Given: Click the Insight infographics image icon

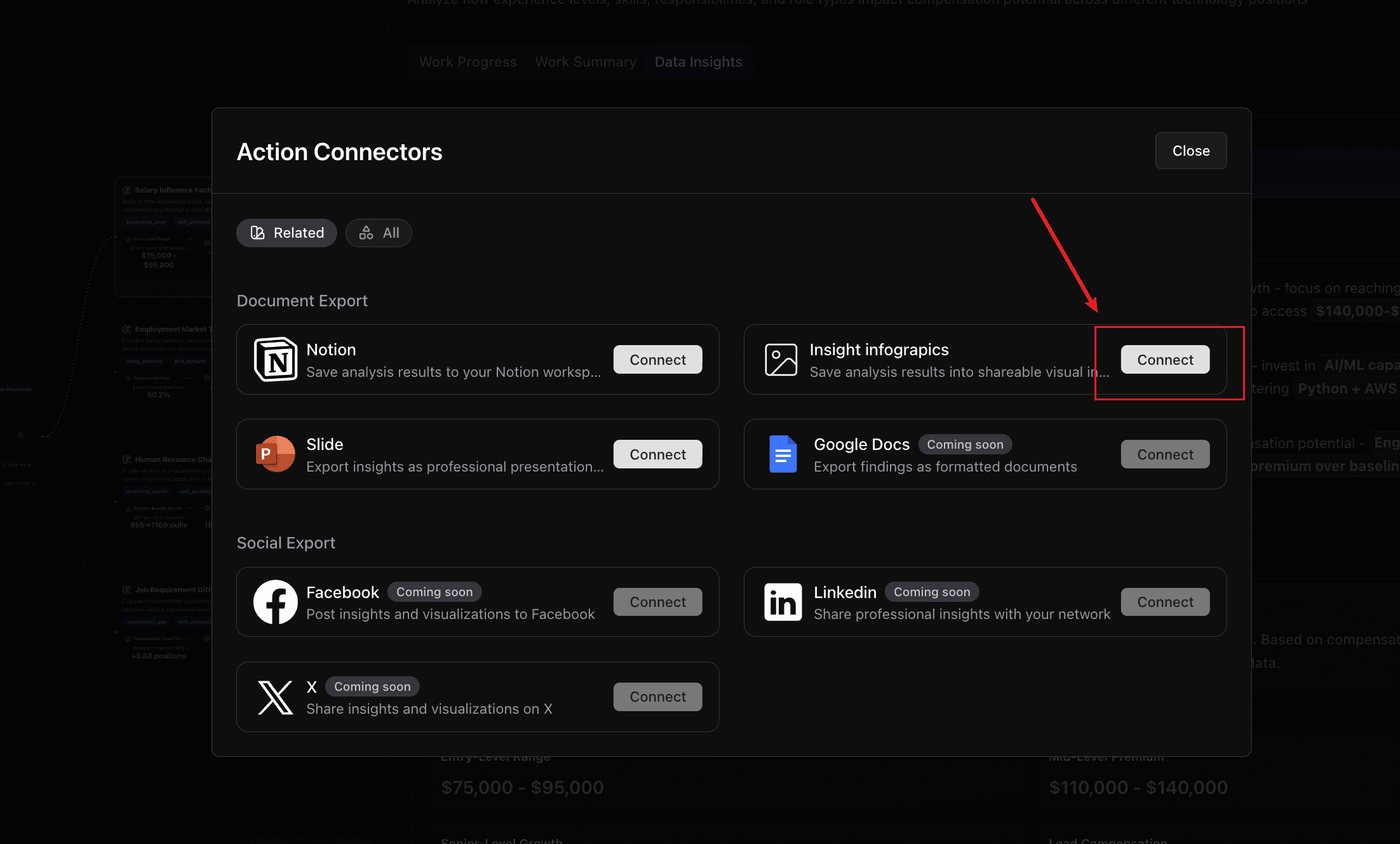Looking at the screenshot, I should 781,360.
